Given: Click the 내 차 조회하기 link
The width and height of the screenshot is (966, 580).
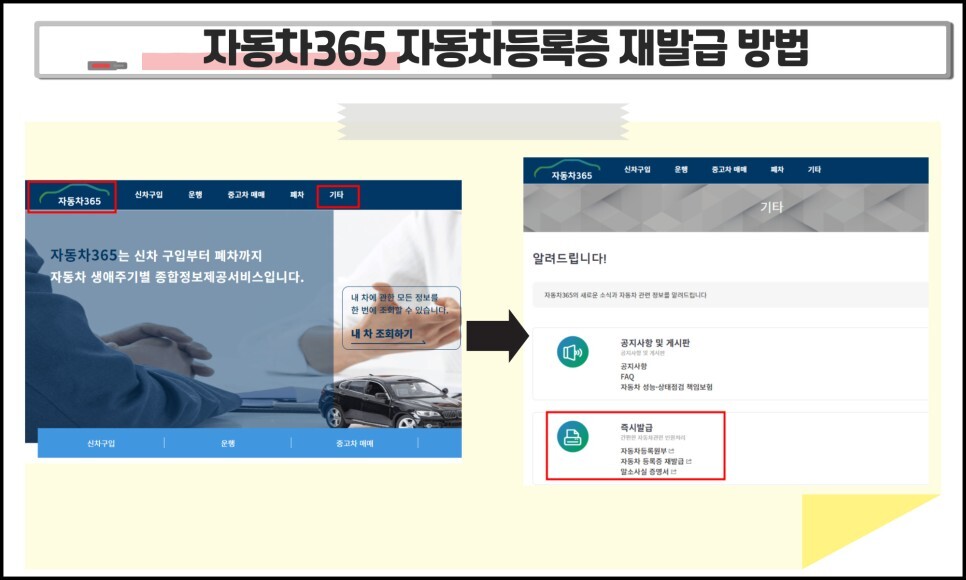Looking at the screenshot, I should point(382,333).
